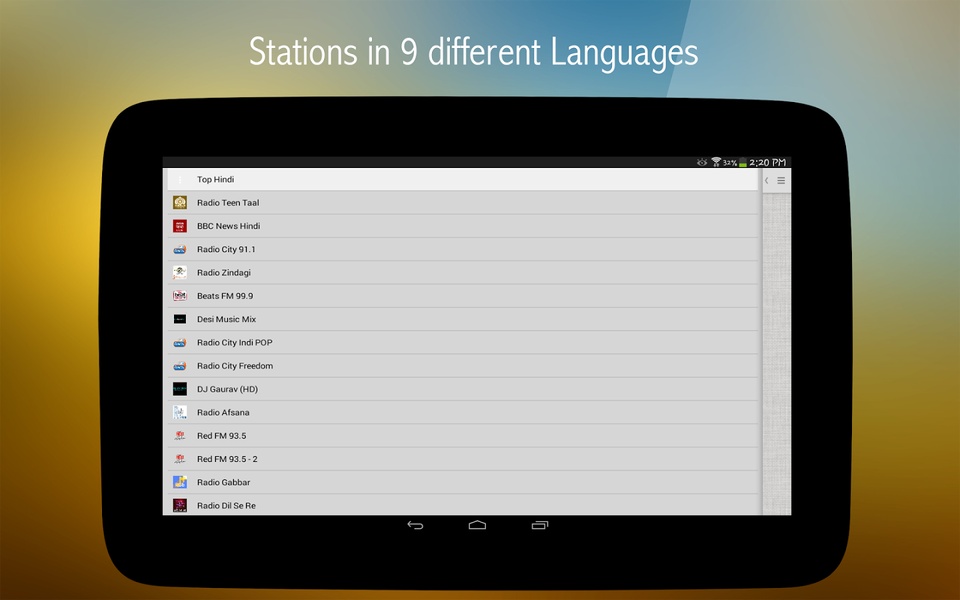Tap the Radio City Freedom logo icon
The image size is (960, 600).
point(179,366)
